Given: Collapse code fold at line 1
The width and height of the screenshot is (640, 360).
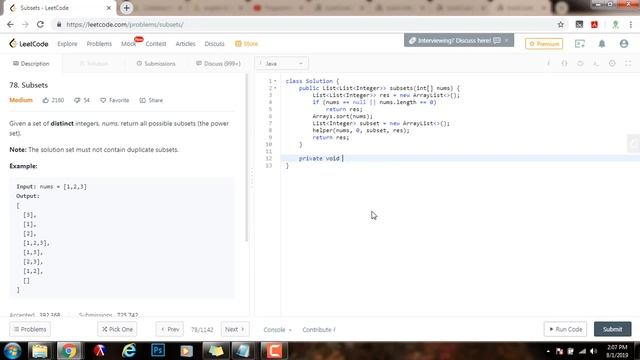Looking at the screenshot, I should 275,81.
